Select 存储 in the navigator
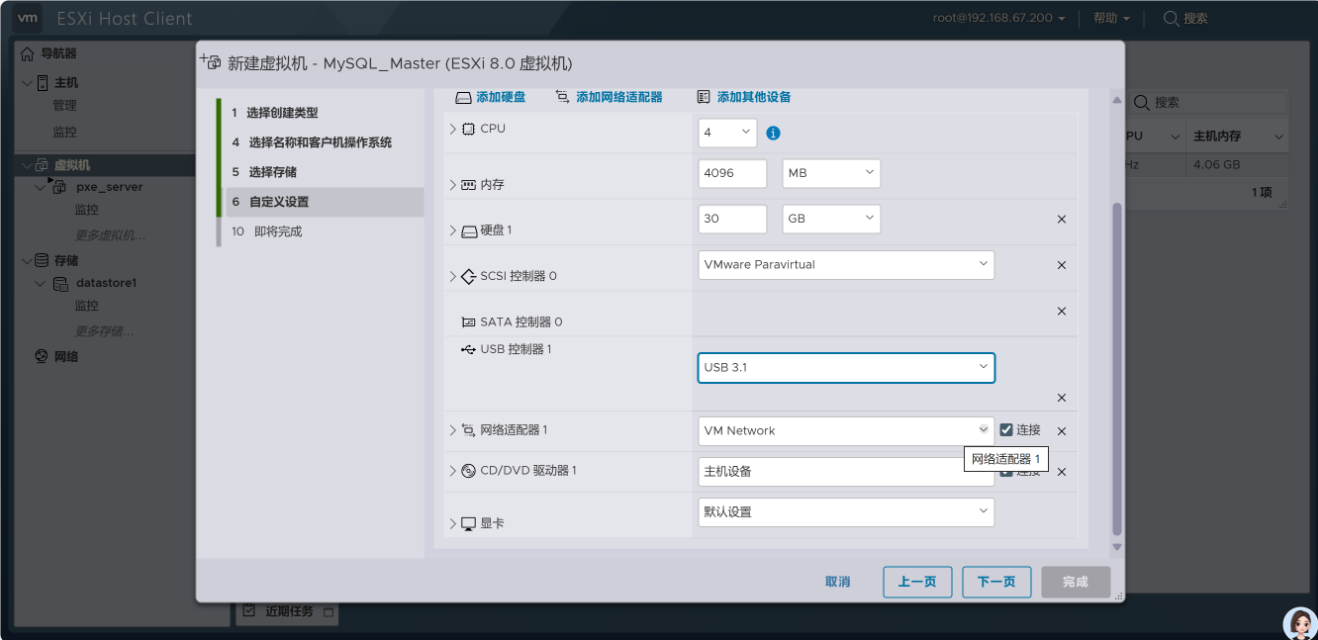Screen dimensions: 1318x640 [x=66, y=260]
